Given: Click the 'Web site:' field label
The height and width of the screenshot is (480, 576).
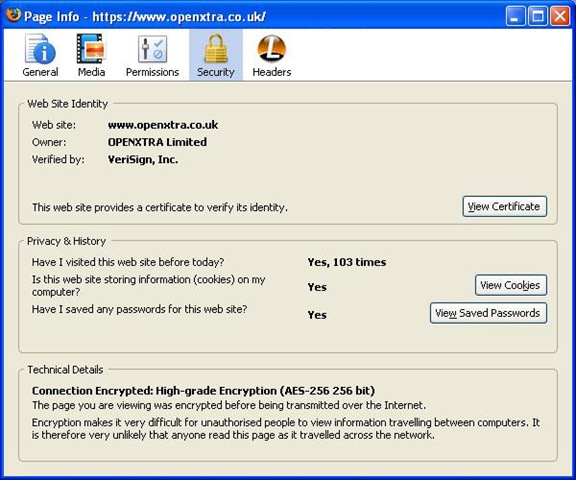Looking at the screenshot, I should 54,125.
